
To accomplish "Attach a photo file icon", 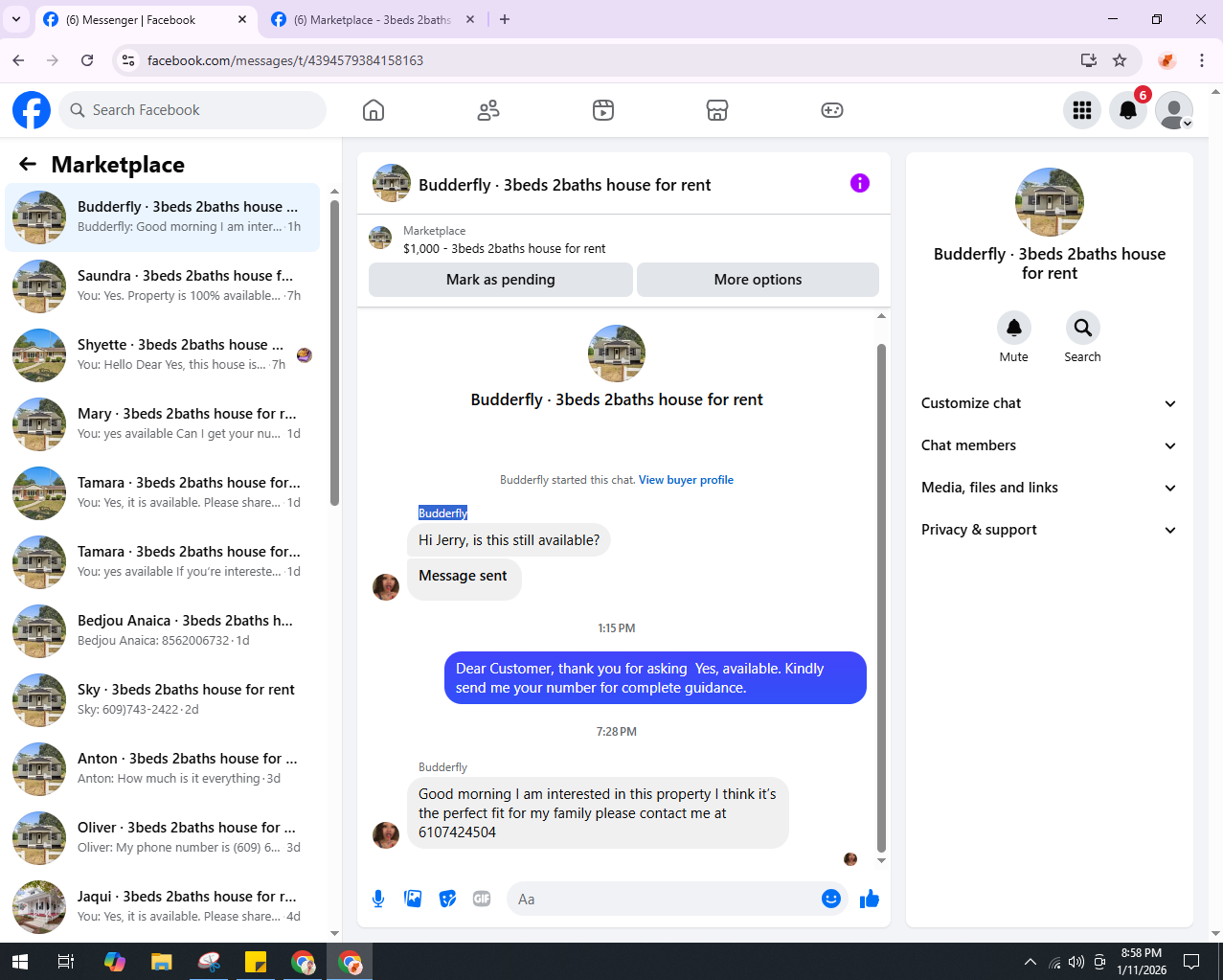I will tap(413, 899).
